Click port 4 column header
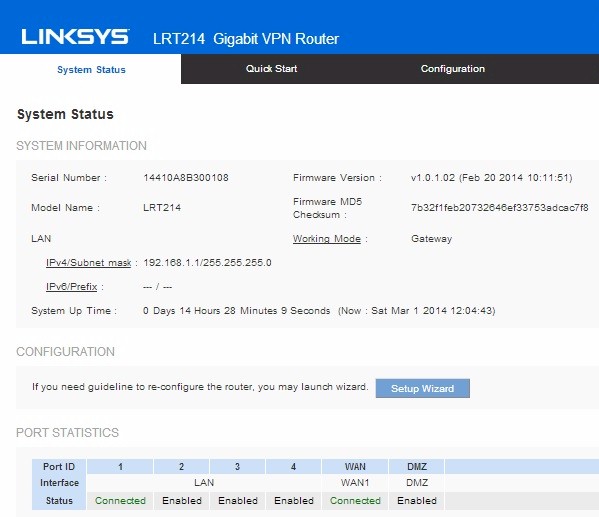Image resolution: width=599 pixels, height=517 pixels. tap(293, 467)
